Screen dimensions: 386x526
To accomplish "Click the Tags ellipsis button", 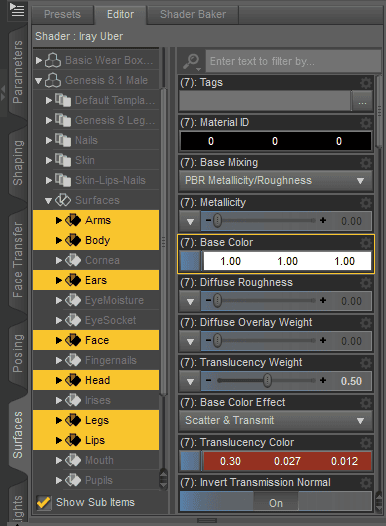I will tap(362, 101).
